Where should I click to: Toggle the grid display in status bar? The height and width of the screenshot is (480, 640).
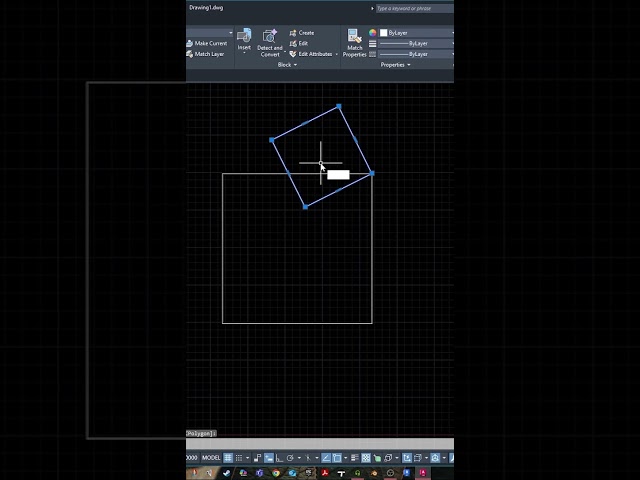click(x=228, y=458)
